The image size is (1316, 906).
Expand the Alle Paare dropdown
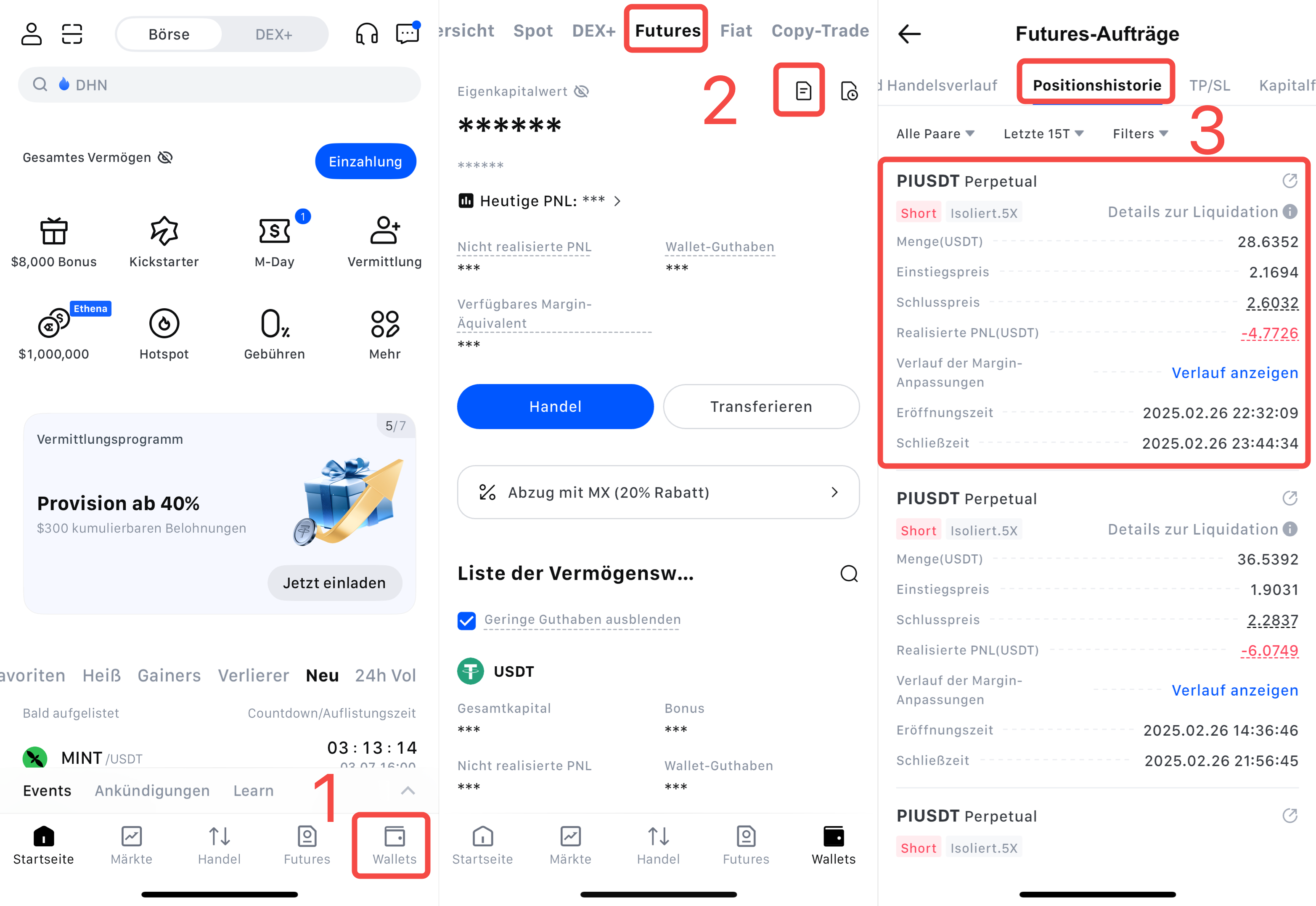click(x=935, y=134)
